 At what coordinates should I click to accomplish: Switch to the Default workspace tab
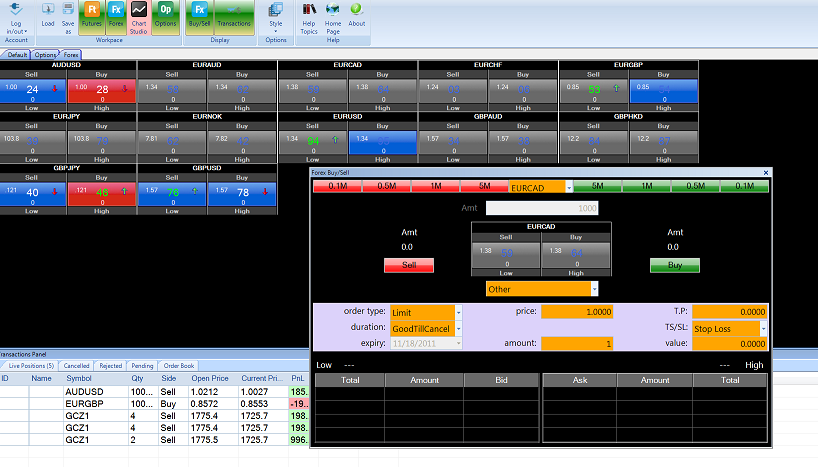tap(16, 55)
